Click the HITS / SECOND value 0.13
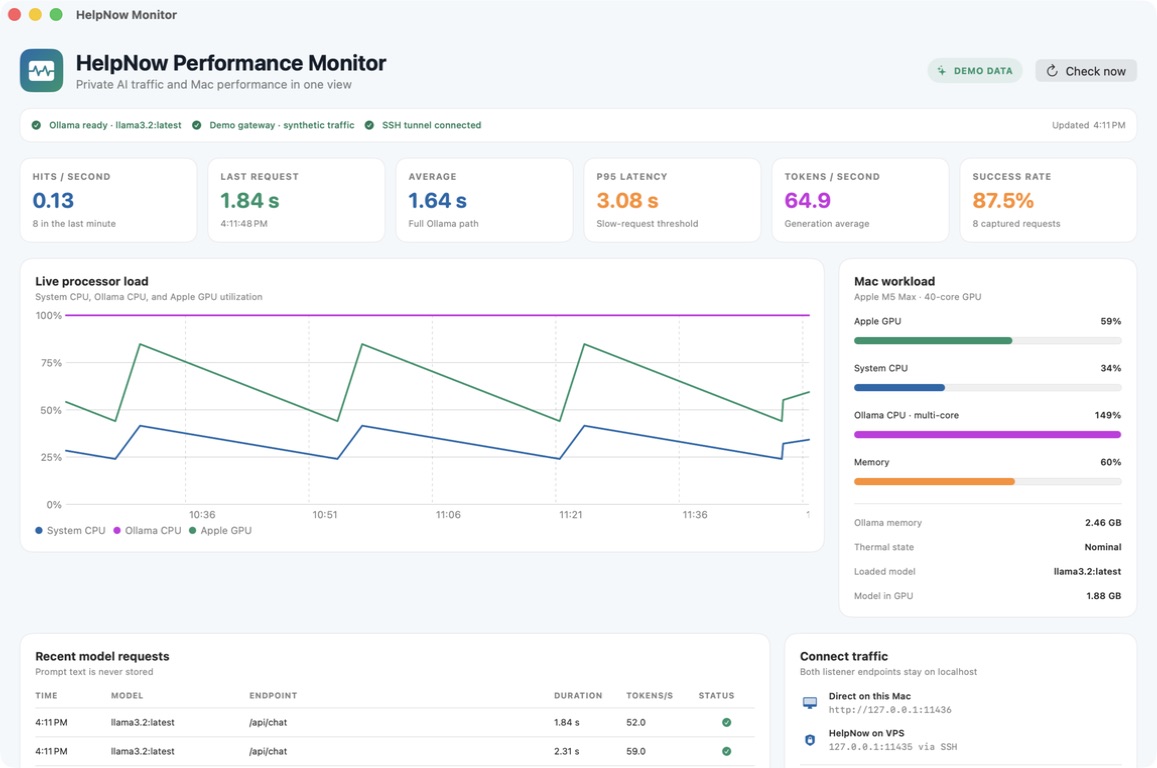The image size is (1157, 768). [x=53, y=201]
